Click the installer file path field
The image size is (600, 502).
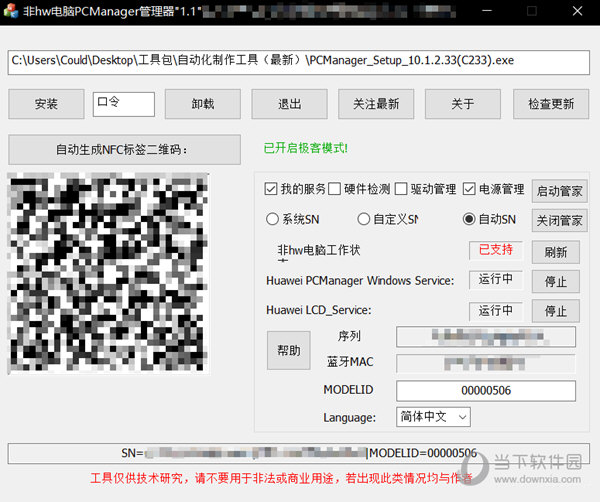[298, 62]
